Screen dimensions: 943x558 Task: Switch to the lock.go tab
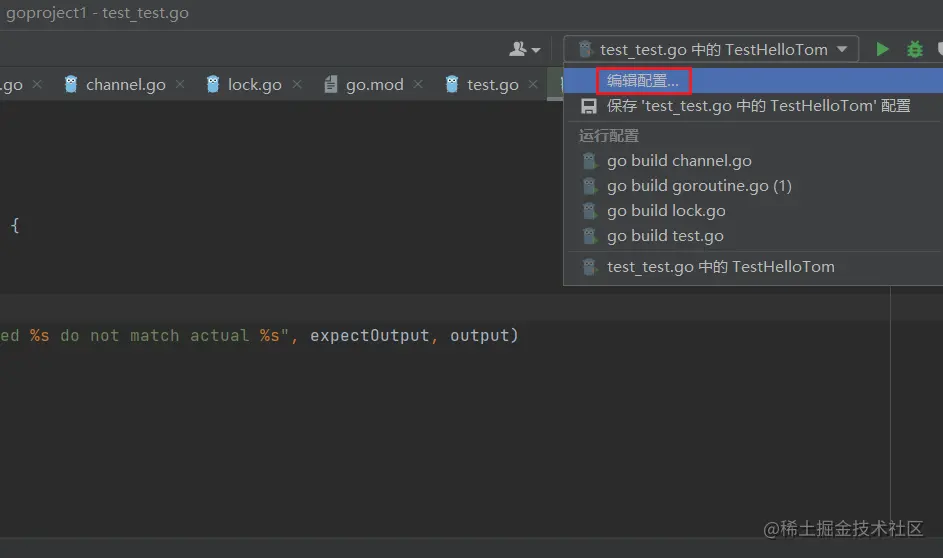tap(254, 85)
